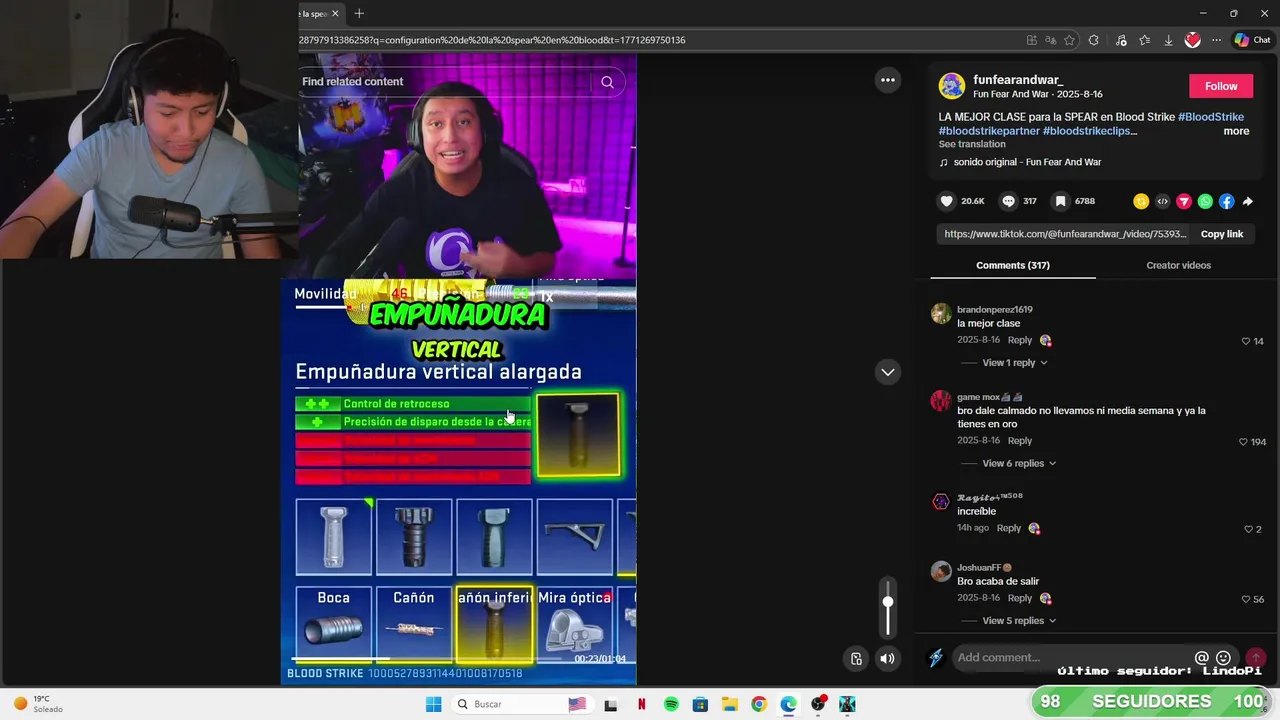Click the search magnifier in Find related content

pyautogui.click(x=607, y=82)
